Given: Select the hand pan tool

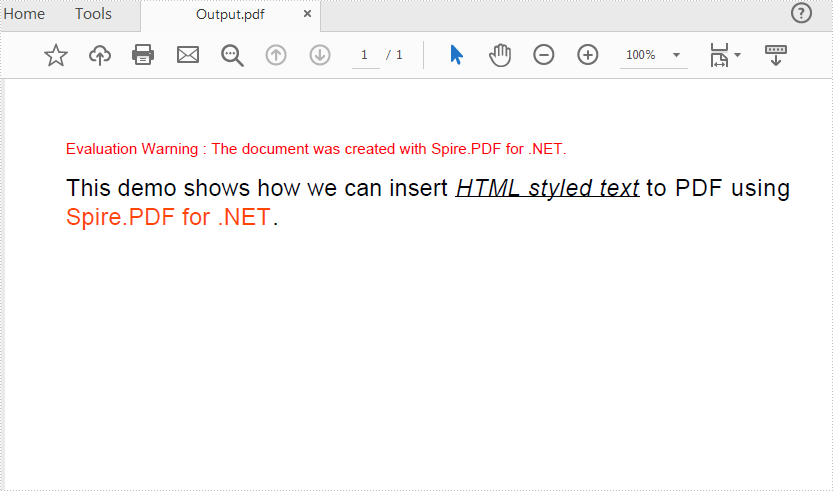Looking at the screenshot, I should pyautogui.click(x=500, y=55).
